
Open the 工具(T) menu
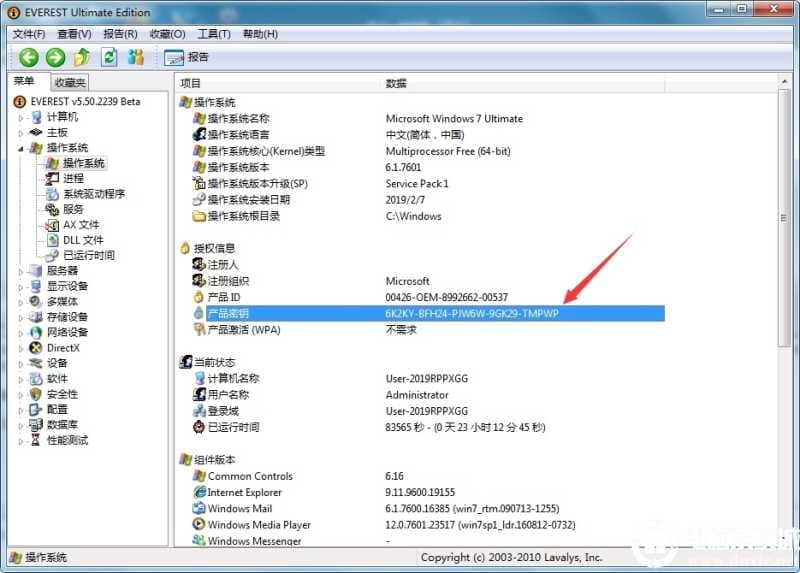coord(214,34)
